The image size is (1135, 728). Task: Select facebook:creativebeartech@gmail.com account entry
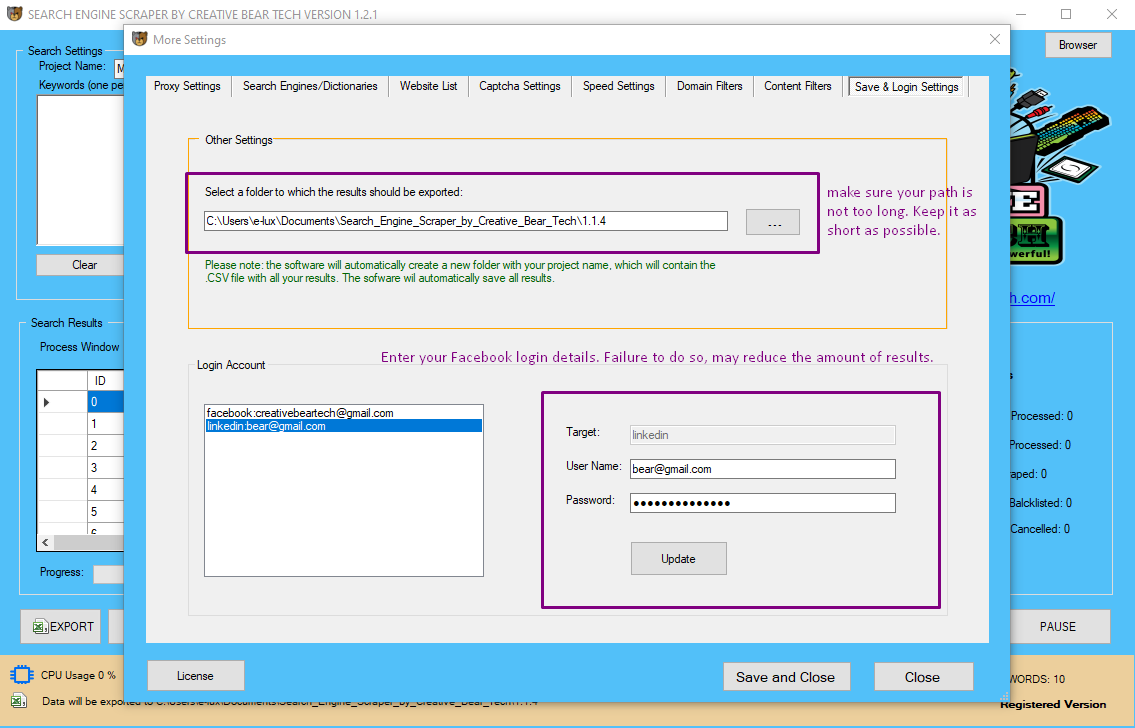(x=343, y=413)
